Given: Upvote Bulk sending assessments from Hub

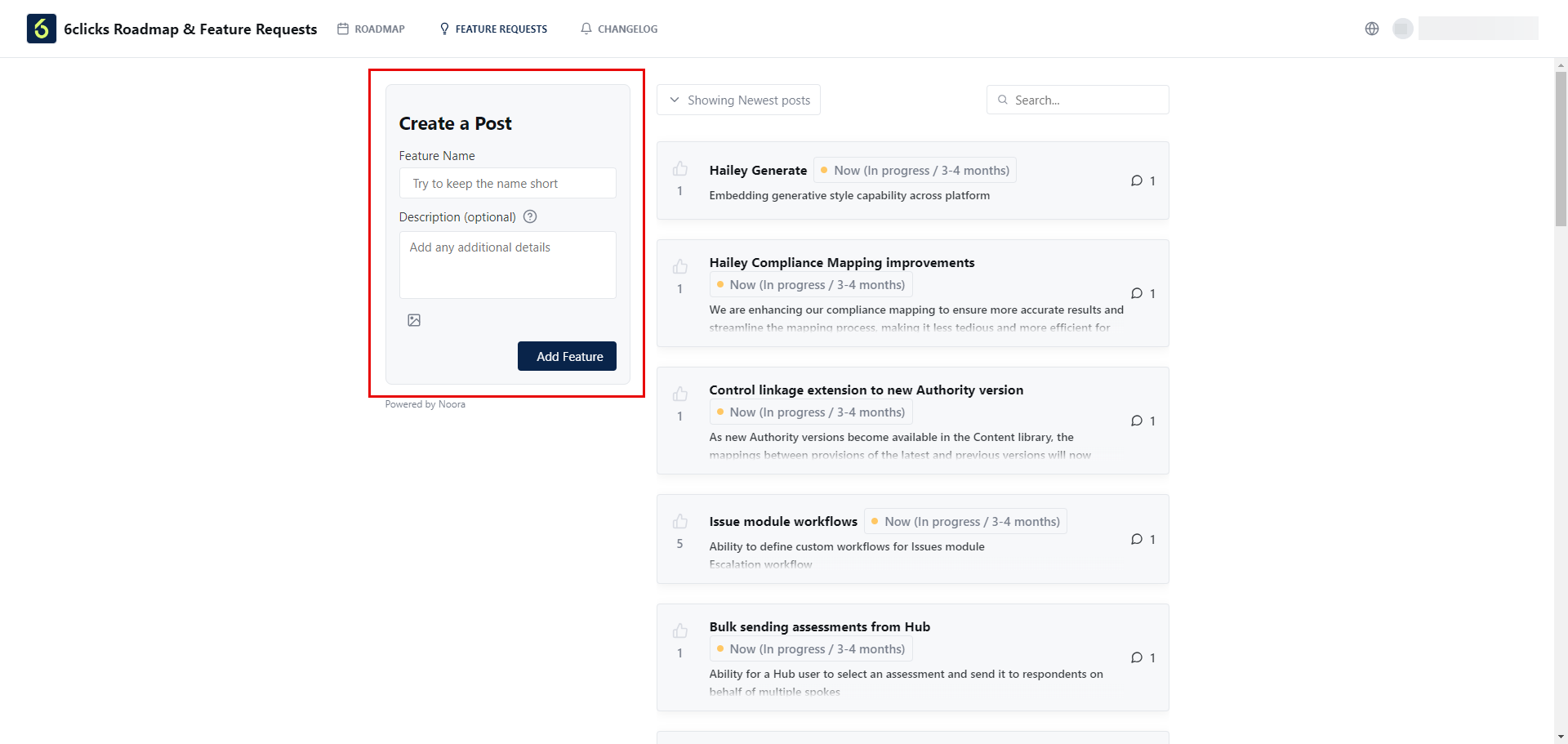Looking at the screenshot, I should click(680, 630).
